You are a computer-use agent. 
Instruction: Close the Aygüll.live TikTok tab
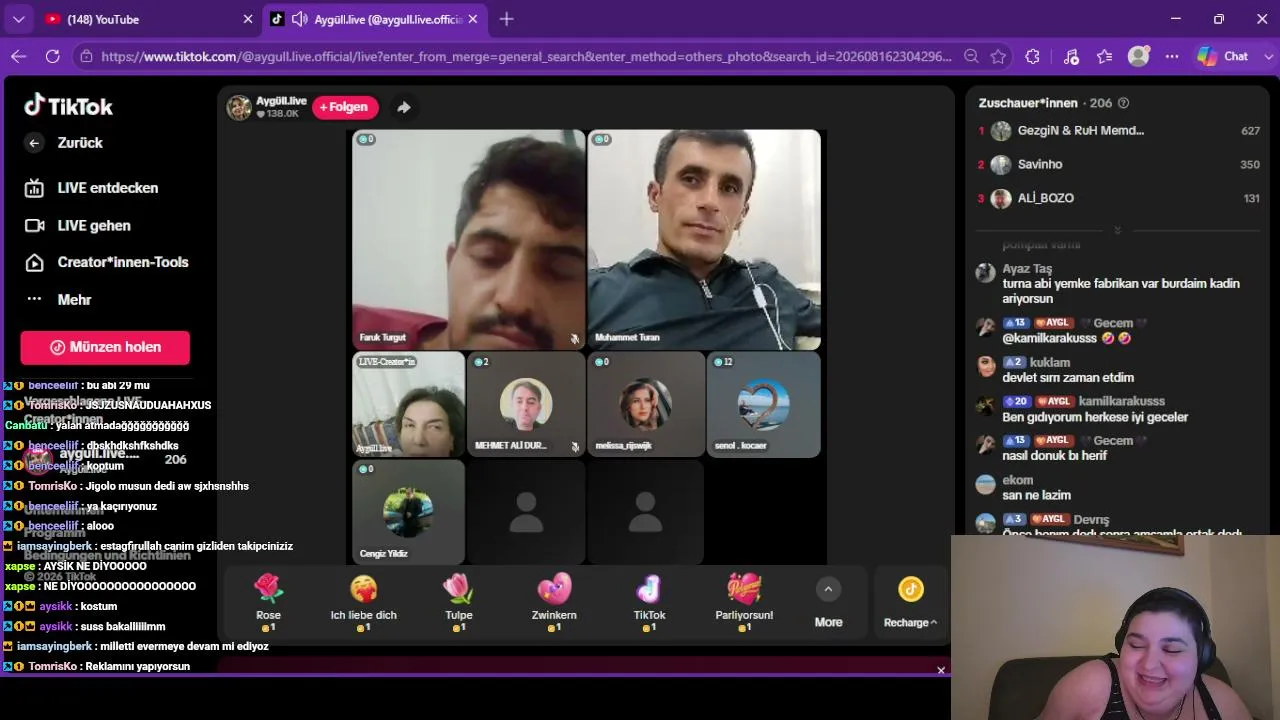pos(473,19)
